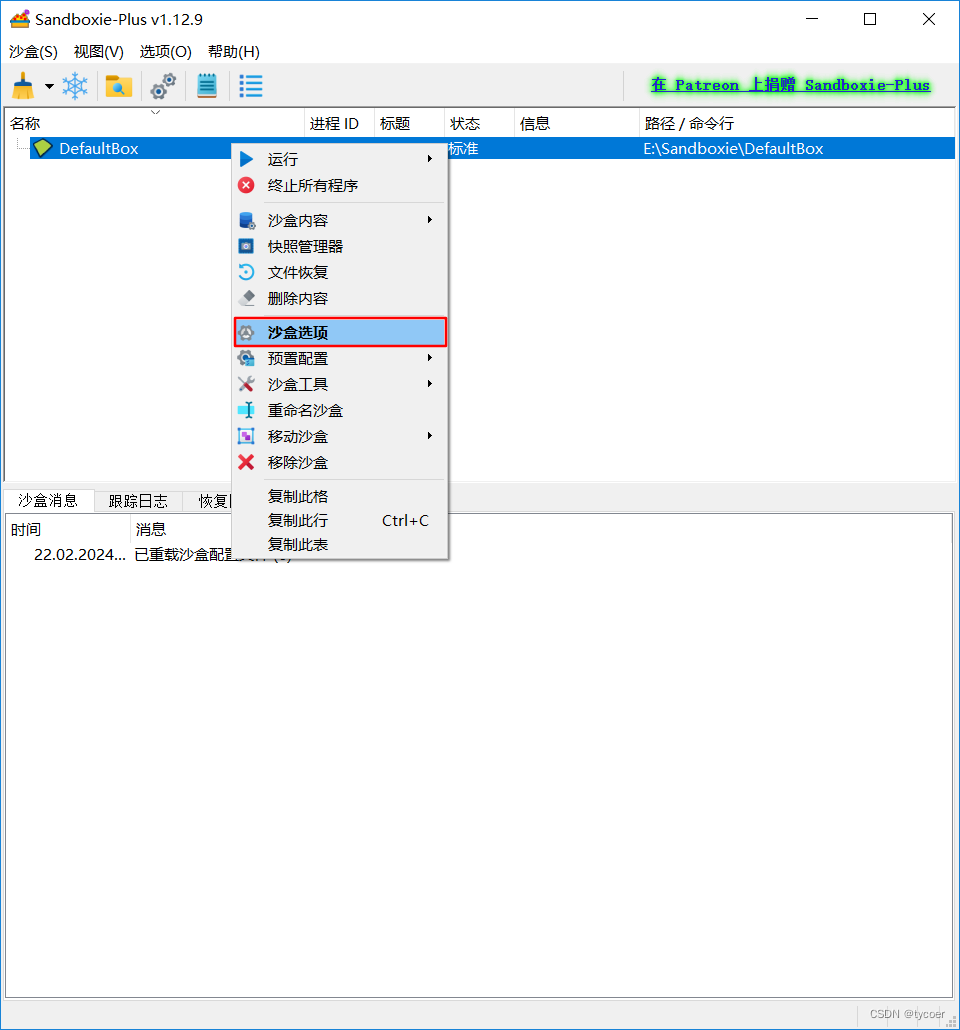This screenshot has height=1030, width=960.
Task: Expand the 沙盒内容 submenu
Action: pos(429,220)
